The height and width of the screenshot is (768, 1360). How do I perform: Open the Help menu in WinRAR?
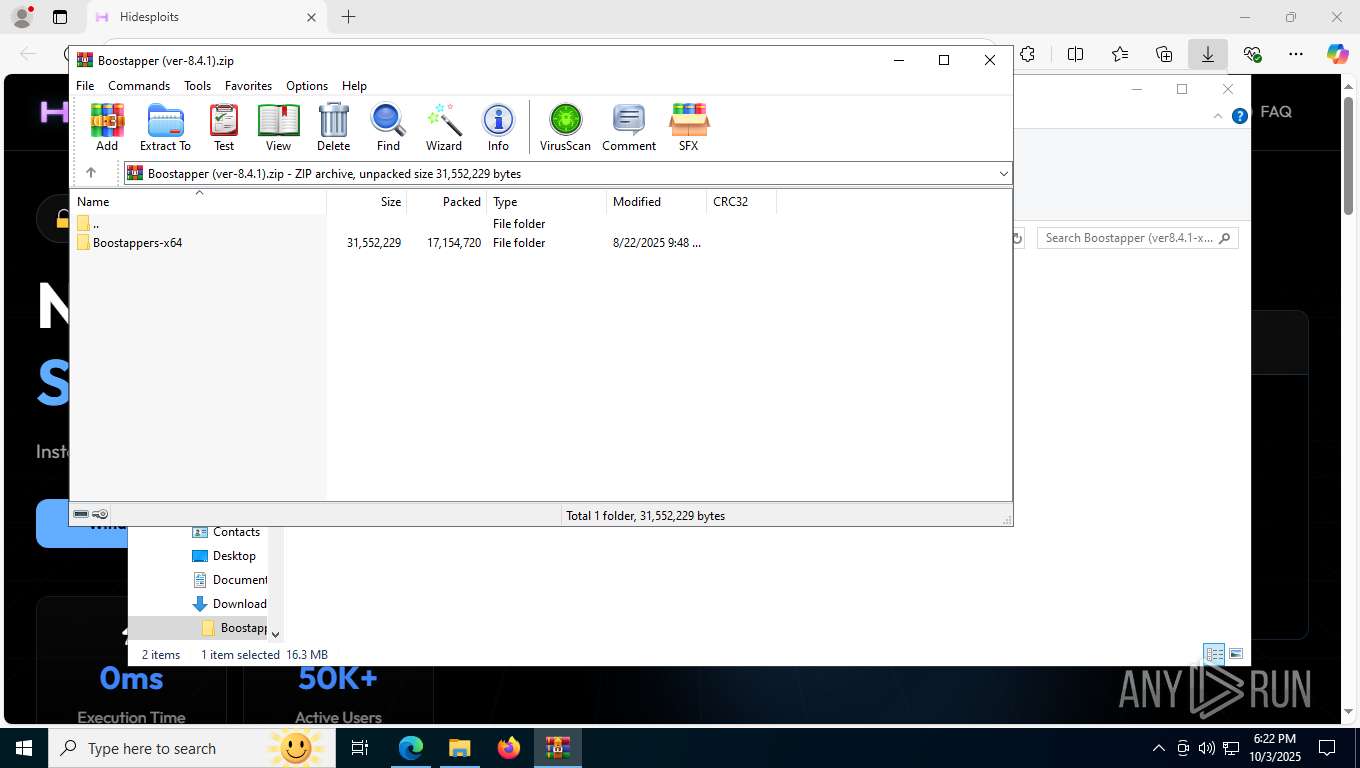354,86
